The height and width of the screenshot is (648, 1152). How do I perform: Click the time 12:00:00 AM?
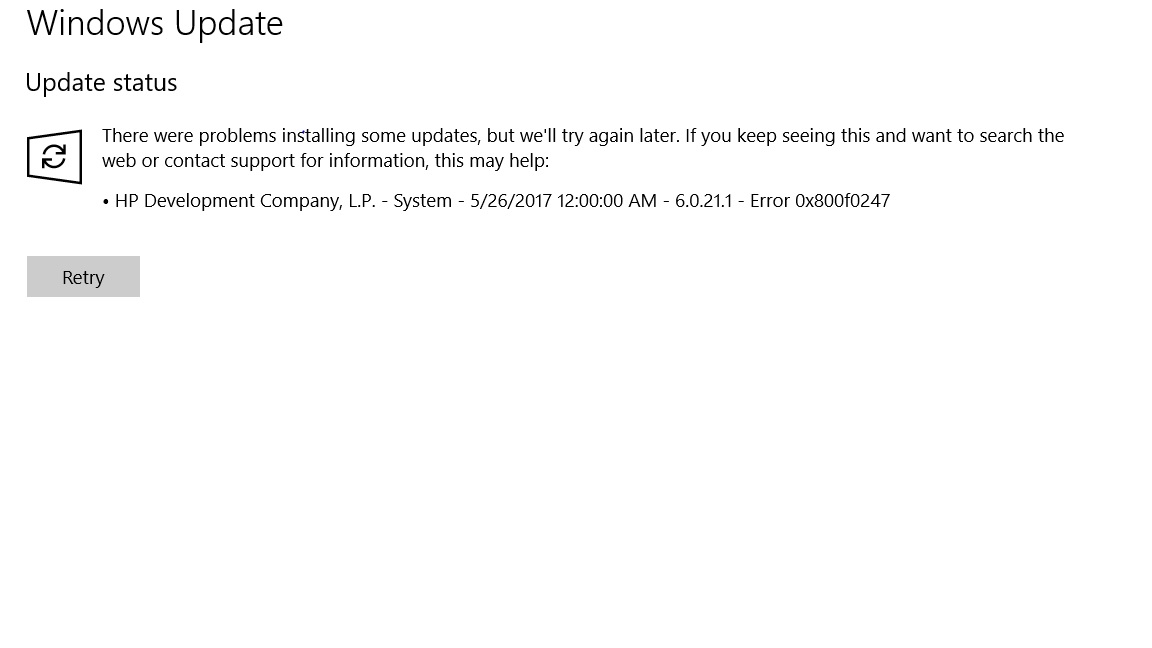pos(607,201)
